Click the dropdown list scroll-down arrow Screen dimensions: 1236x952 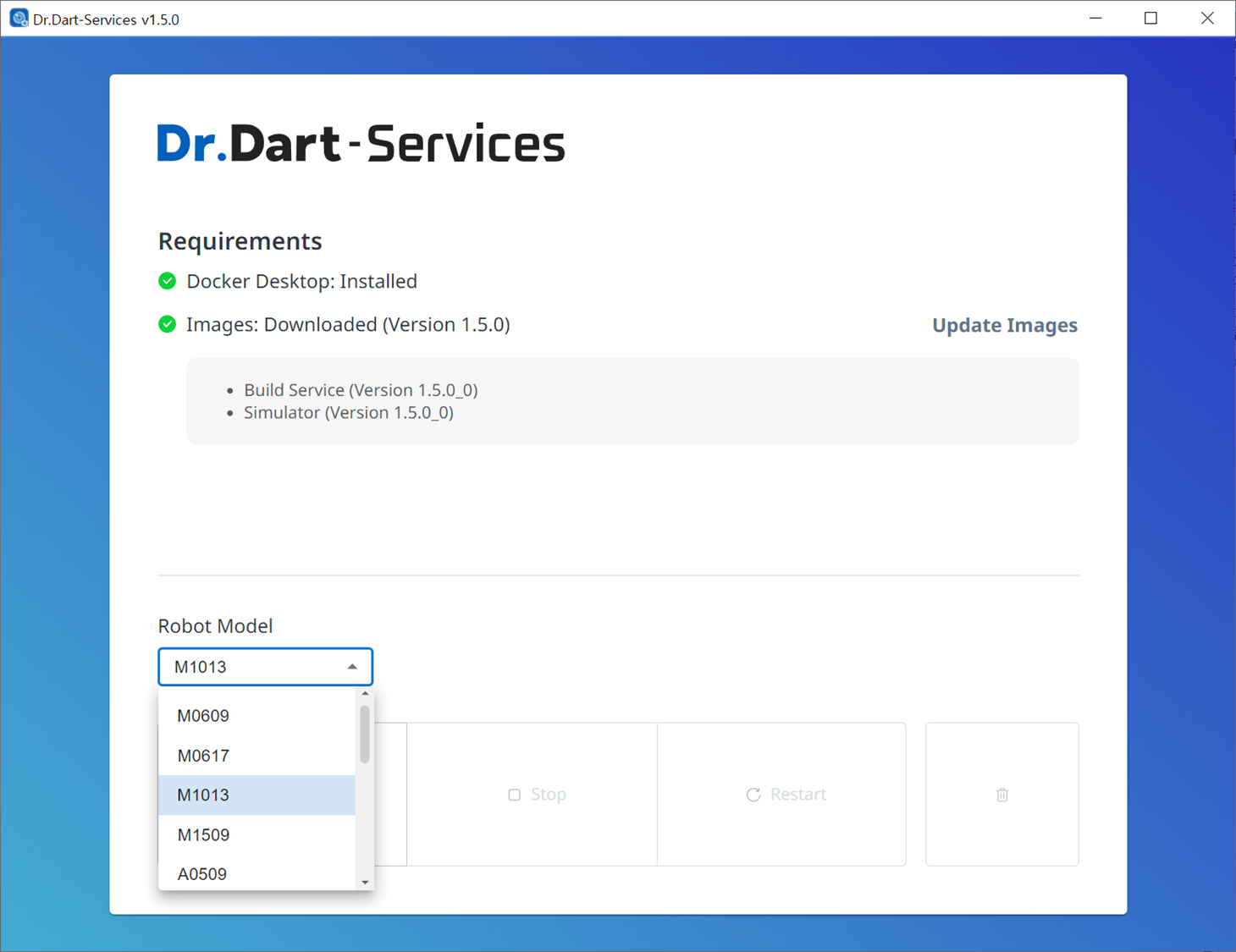(x=365, y=883)
